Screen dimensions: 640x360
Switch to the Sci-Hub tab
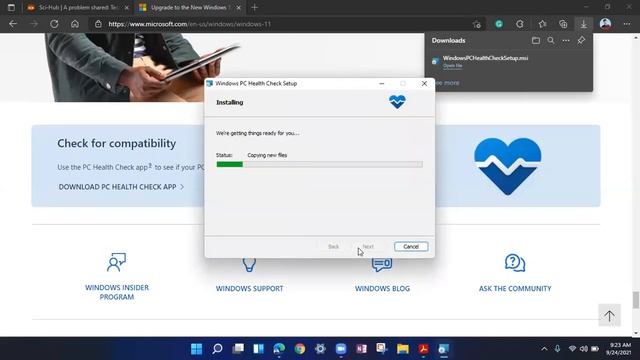(x=78, y=7)
